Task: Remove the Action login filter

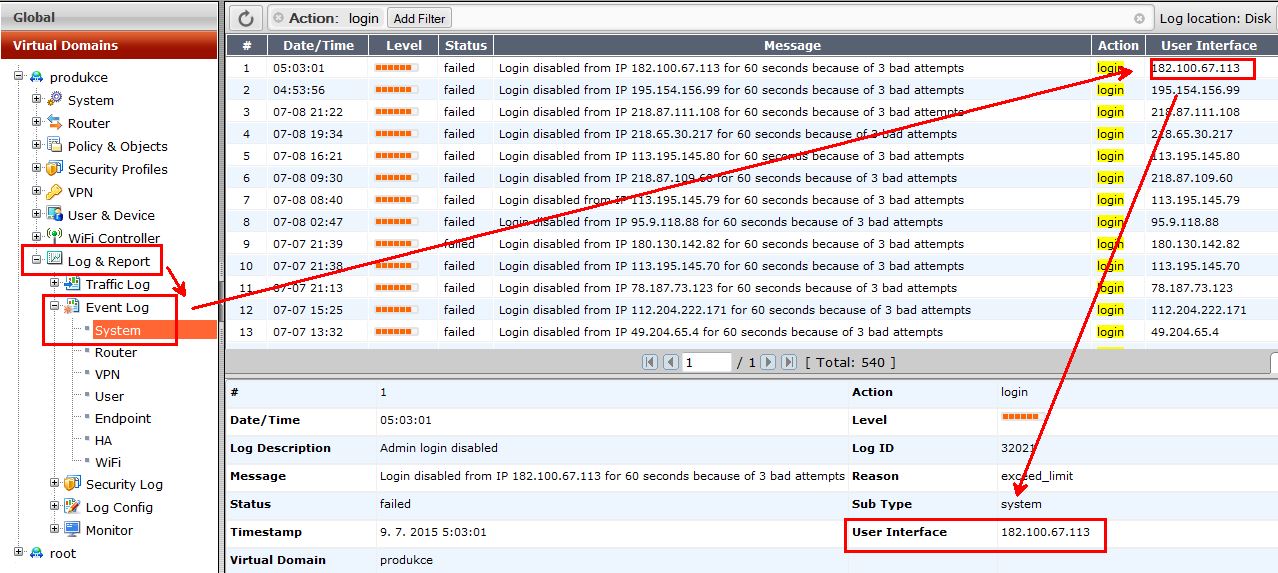Action: pos(279,18)
